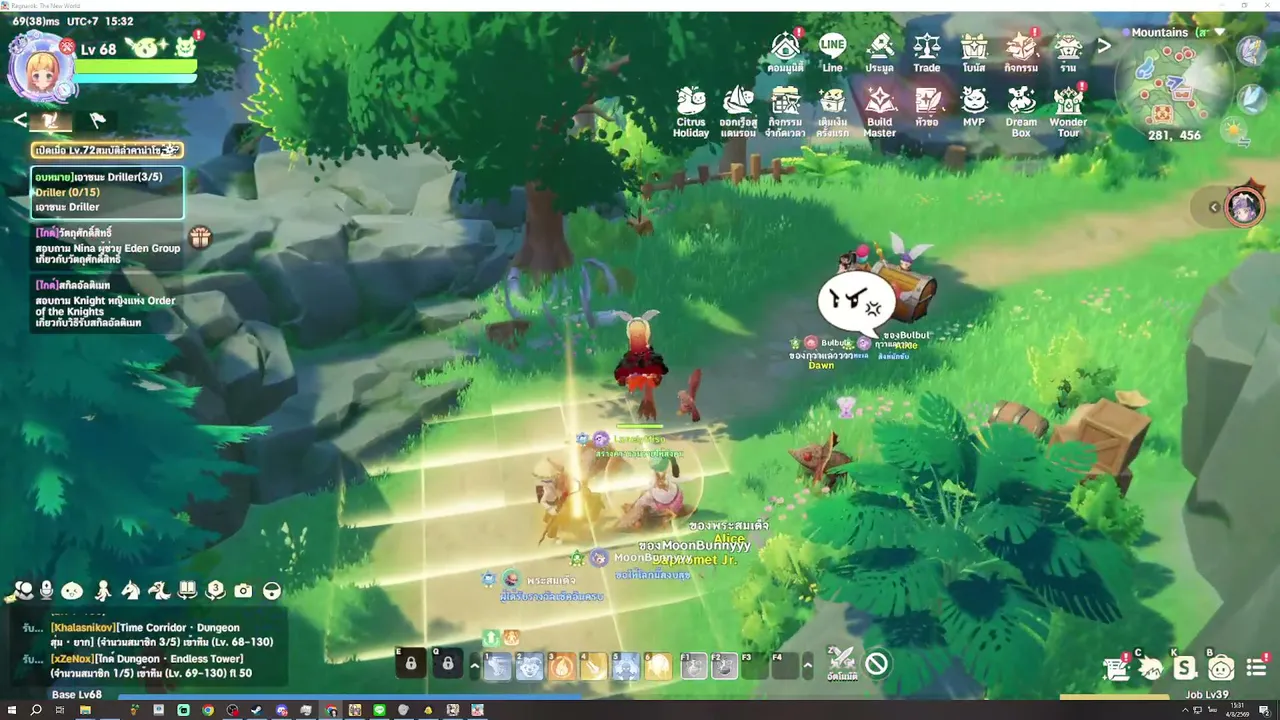Open Google Chrome from the taskbar
Screen dimensions: 1280x720
click(208, 710)
